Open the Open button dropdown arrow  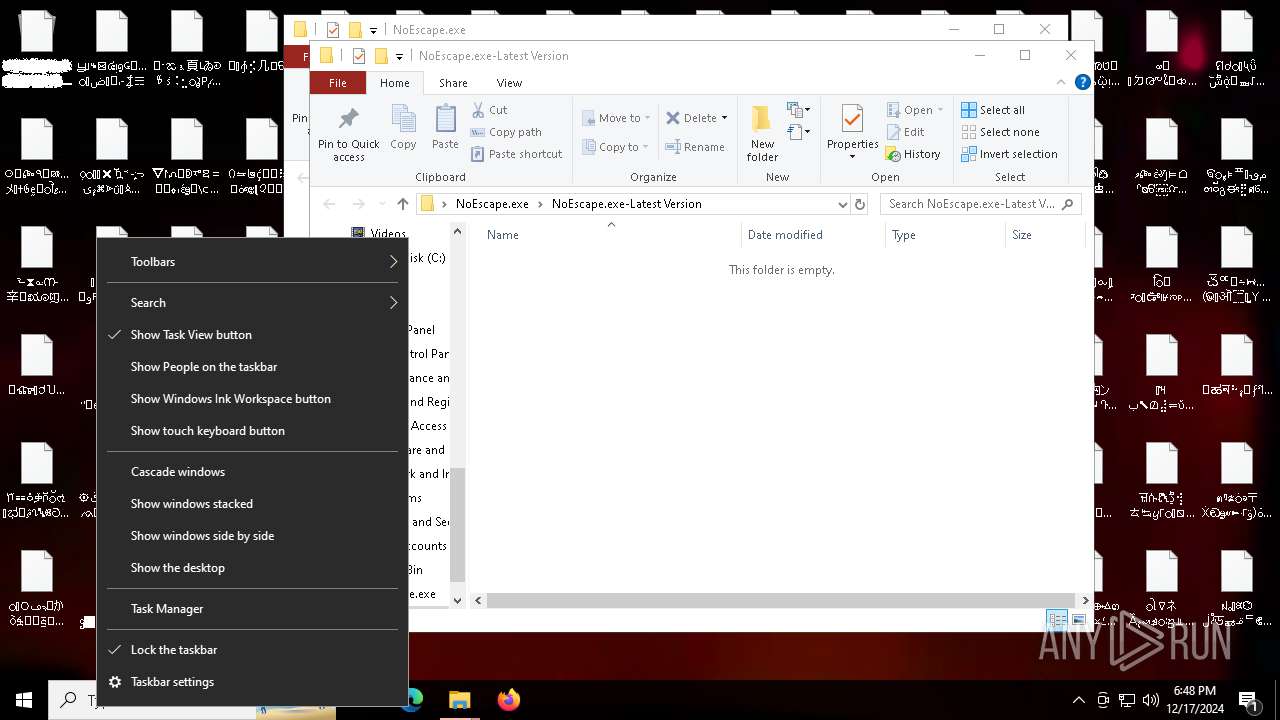click(x=940, y=110)
